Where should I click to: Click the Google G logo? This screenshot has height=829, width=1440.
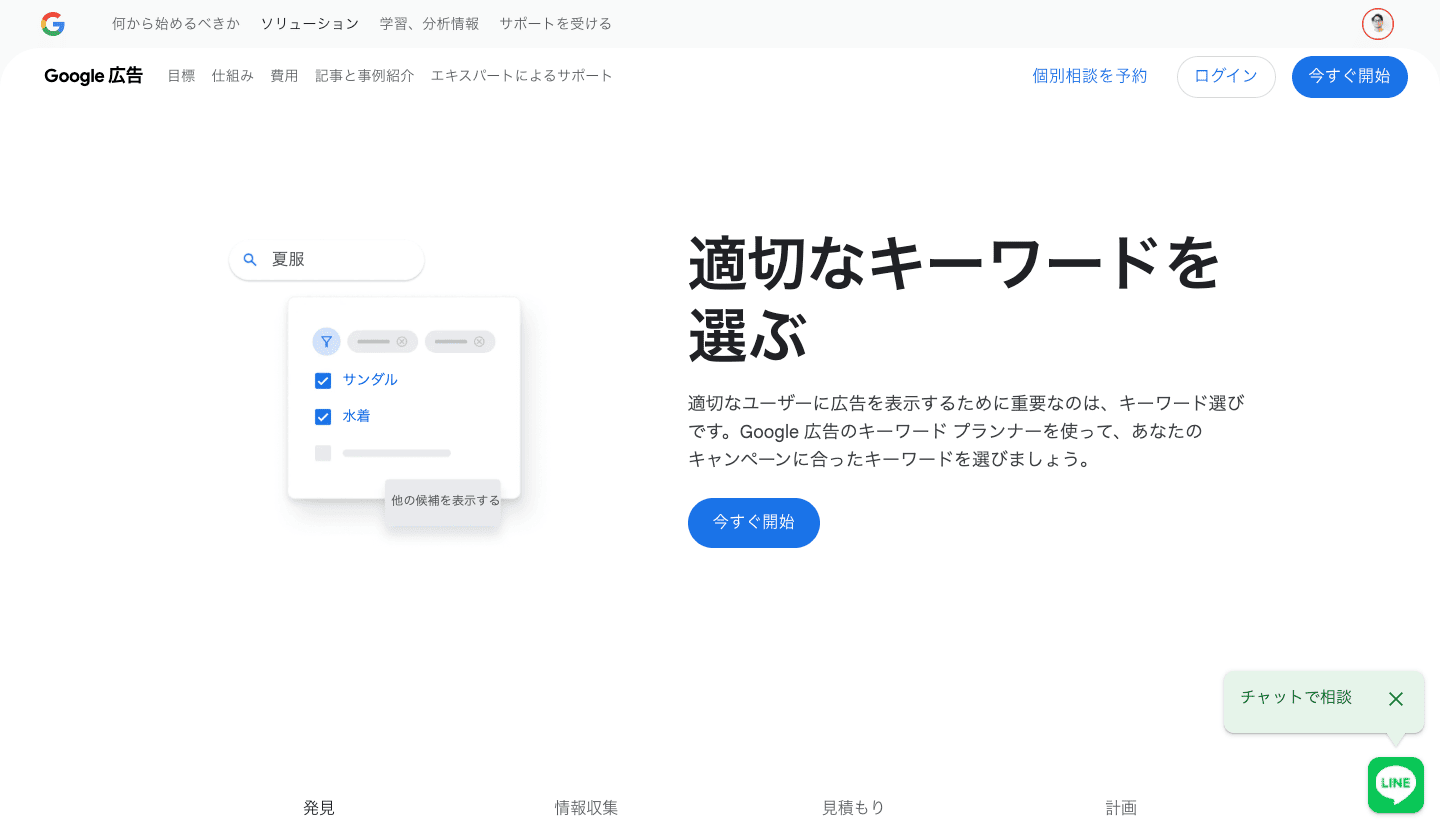click(53, 23)
